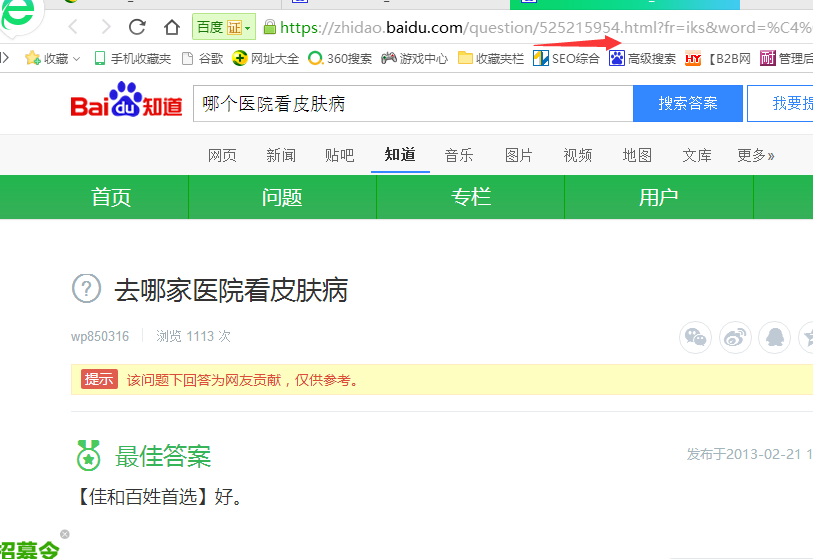
Task: Open the 专栏 navigation section
Action: point(470,197)
